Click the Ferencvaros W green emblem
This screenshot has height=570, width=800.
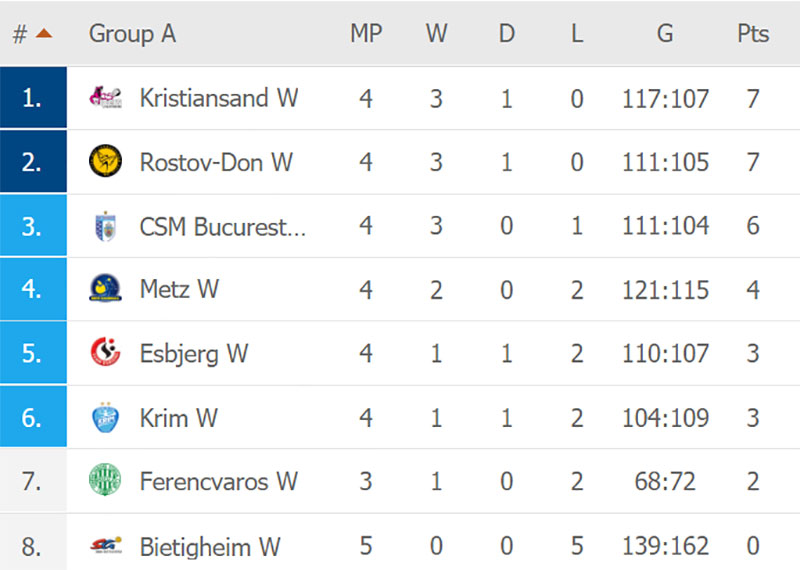pyautogui.click(x=105, y=480)
